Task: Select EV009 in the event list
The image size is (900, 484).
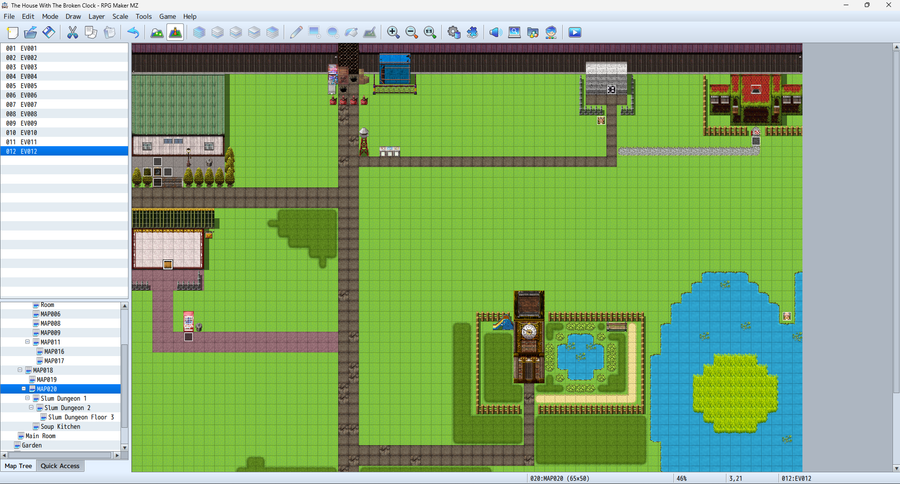Action: 64,123
